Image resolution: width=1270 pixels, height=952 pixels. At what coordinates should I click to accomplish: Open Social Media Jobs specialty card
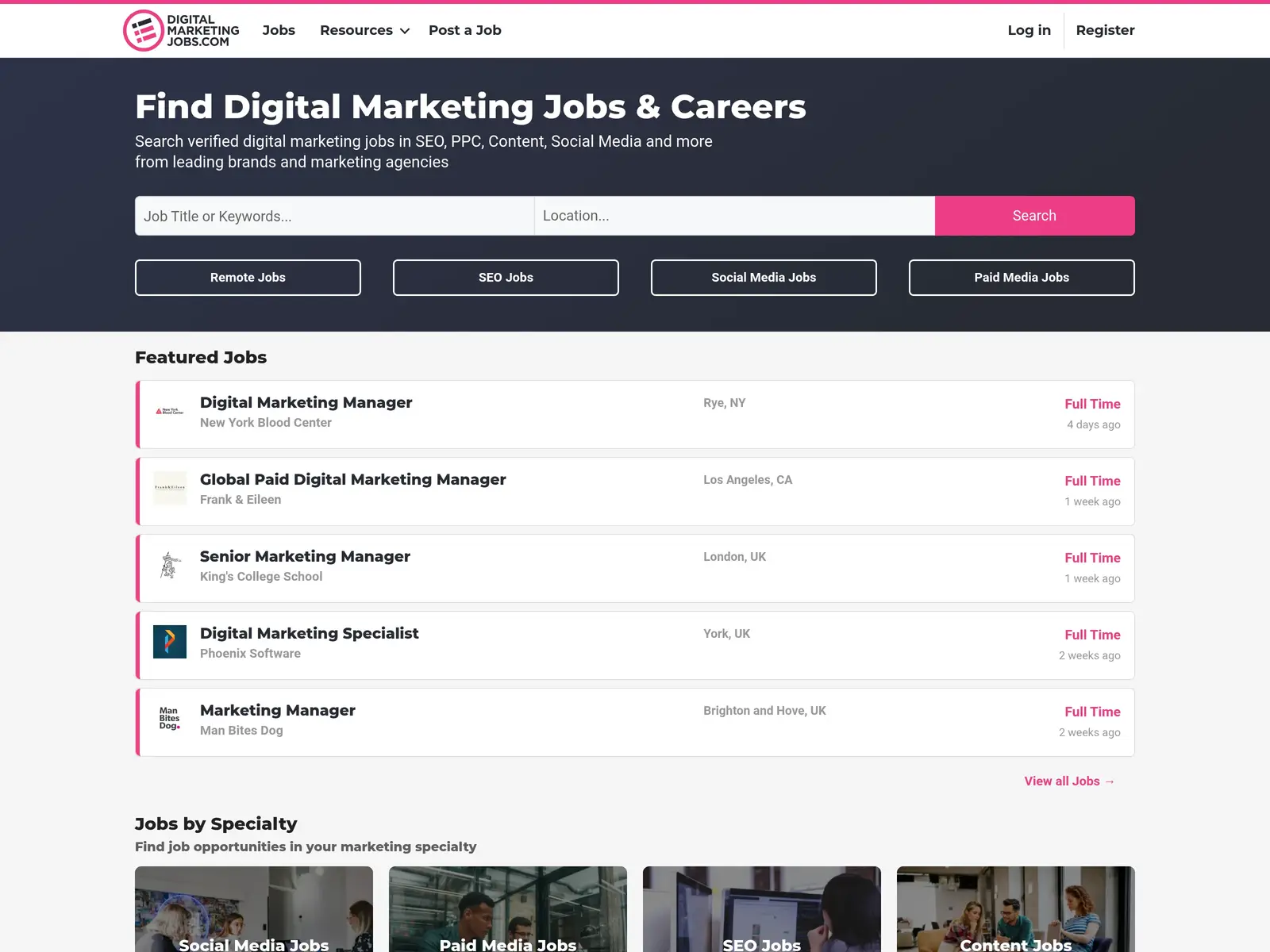point(254,909)
